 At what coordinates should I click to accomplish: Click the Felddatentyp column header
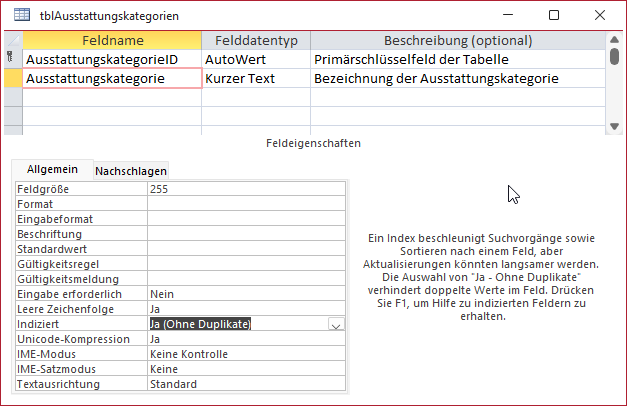(256, 40)
